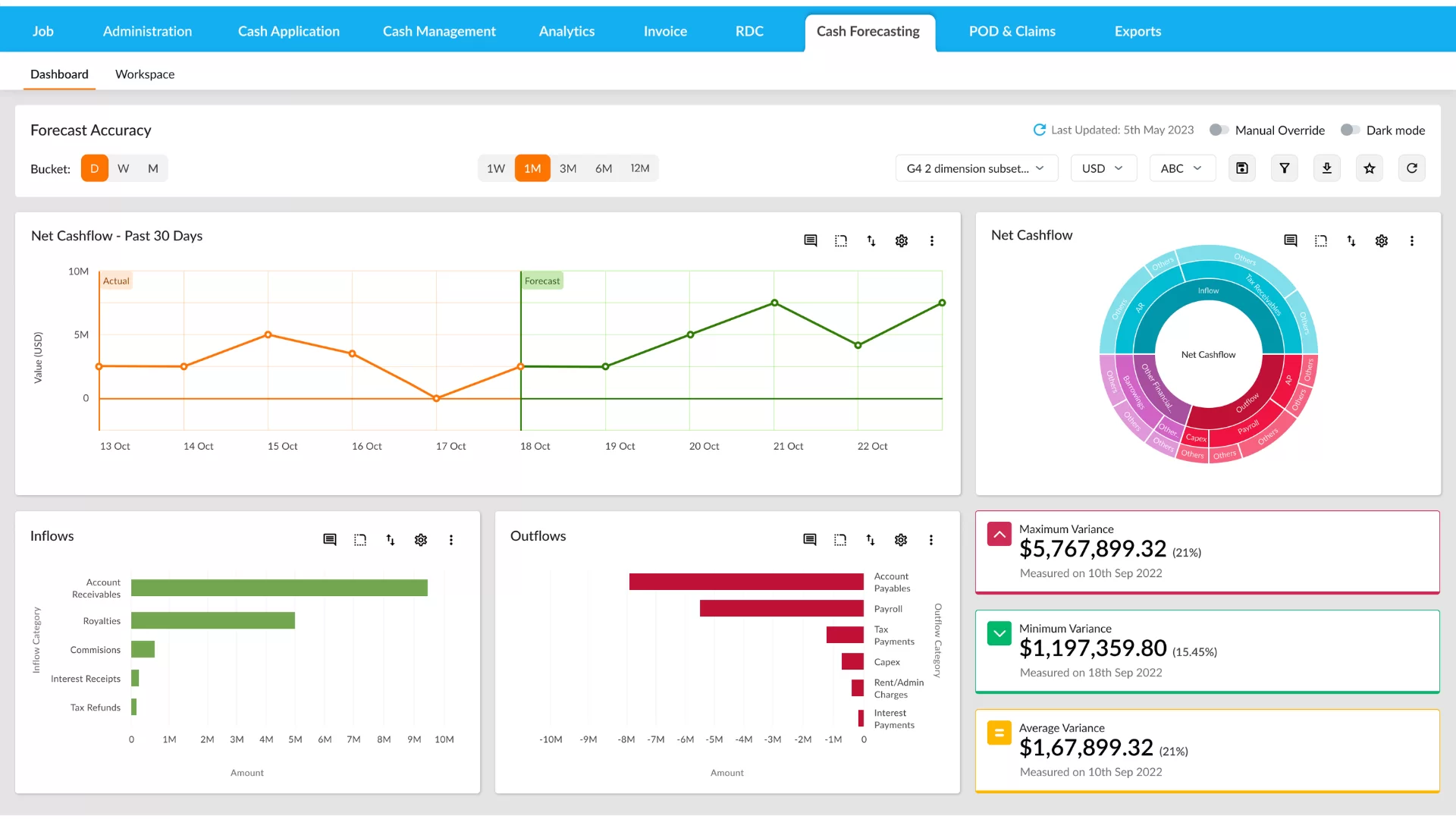Enable the Manual Override toggle
The height and width of the screenshot is (819, 1456).
[x=1219, y=130]
